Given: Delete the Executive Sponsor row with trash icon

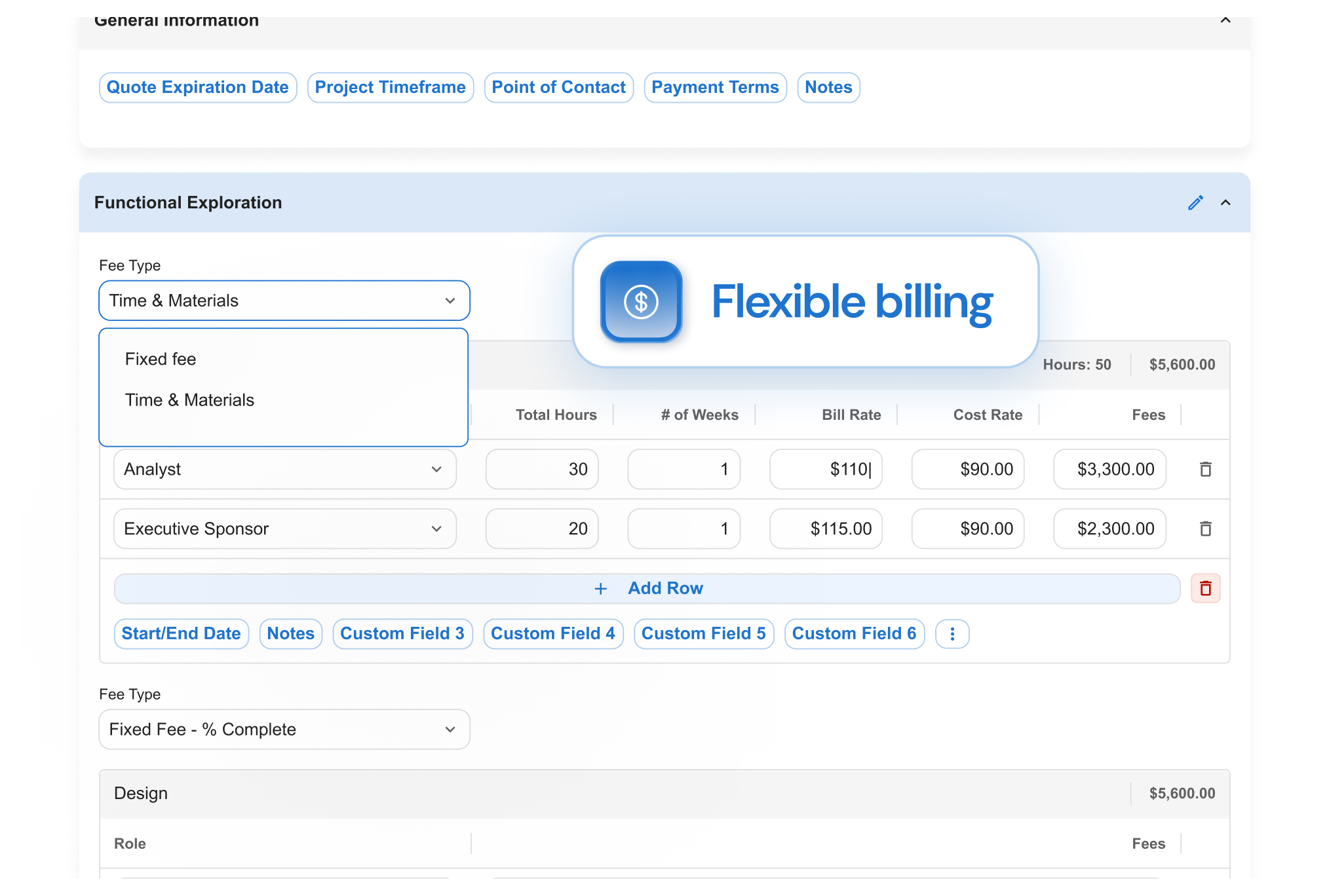Looking at the screenshot, I should 1205,529.
